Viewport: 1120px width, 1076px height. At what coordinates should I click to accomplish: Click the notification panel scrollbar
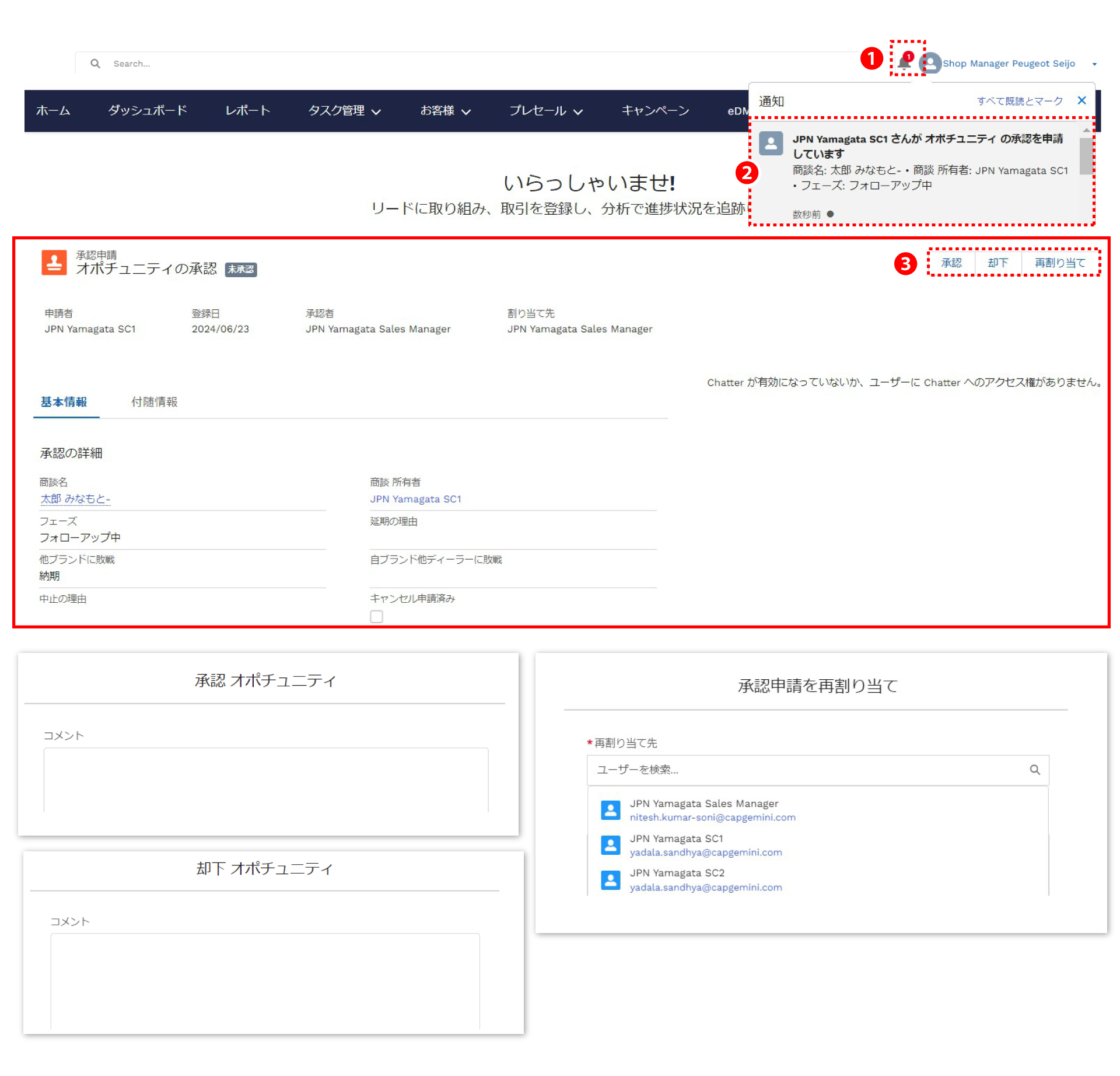(1085, 156)
